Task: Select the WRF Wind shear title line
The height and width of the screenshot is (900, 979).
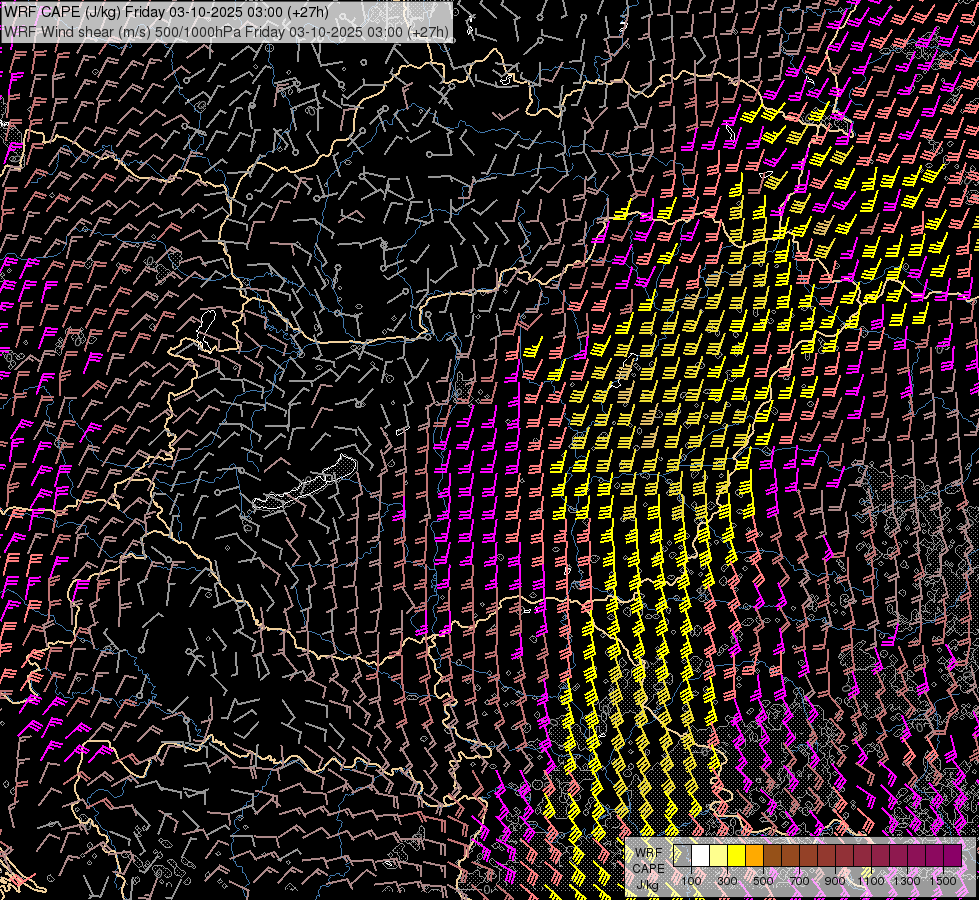Action: [x=226, y=31]
